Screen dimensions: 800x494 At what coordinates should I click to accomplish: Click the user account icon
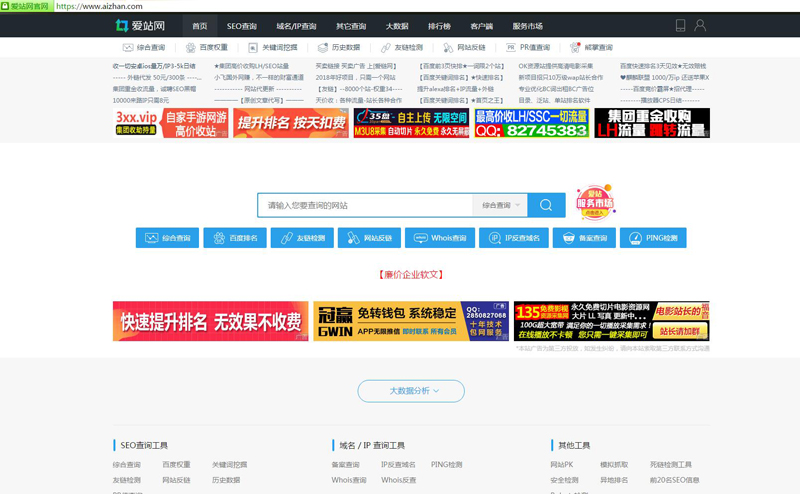tap(700, 25)
